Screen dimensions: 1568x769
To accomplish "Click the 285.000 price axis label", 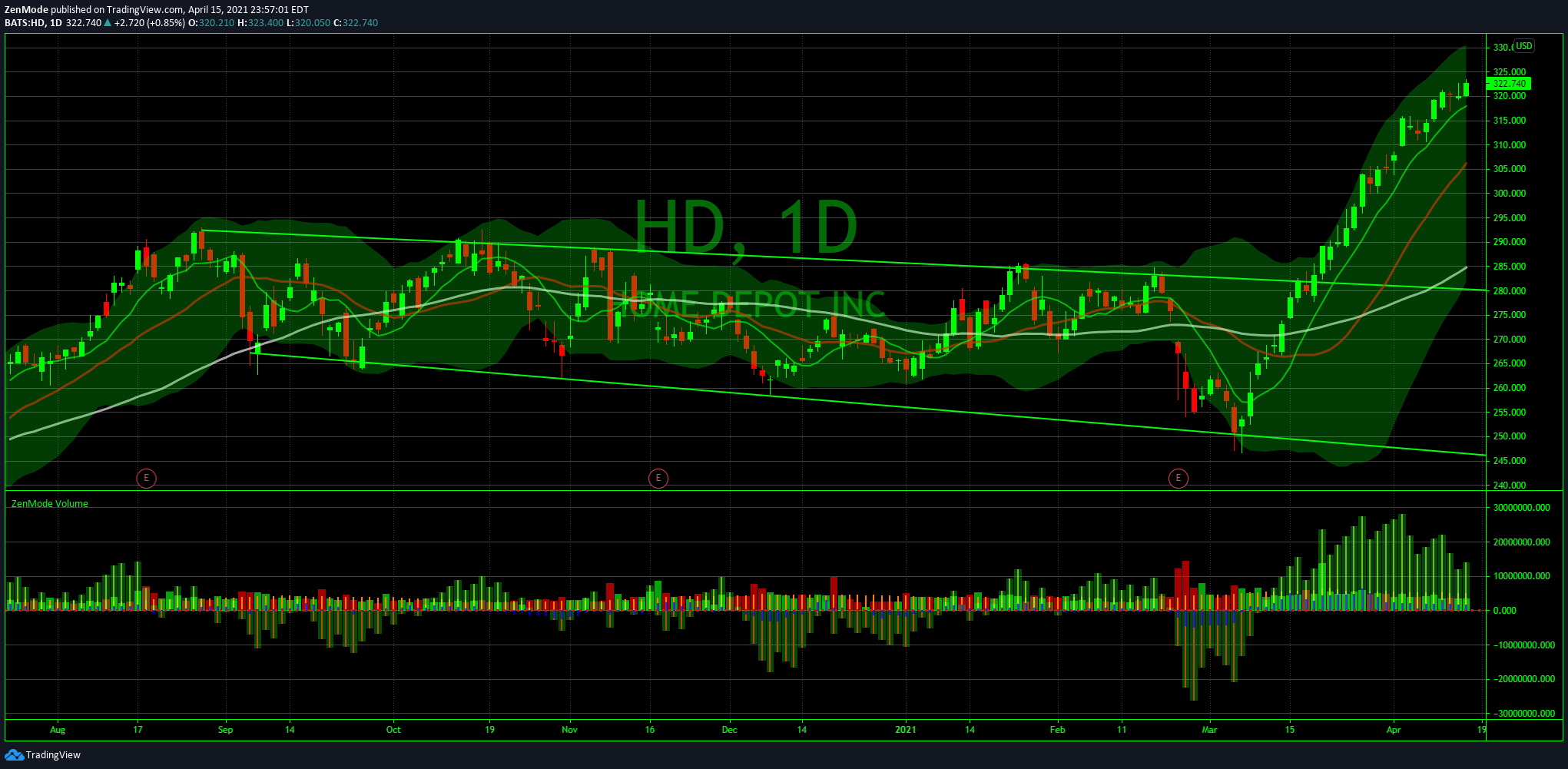I will [x=1510, y=267].
